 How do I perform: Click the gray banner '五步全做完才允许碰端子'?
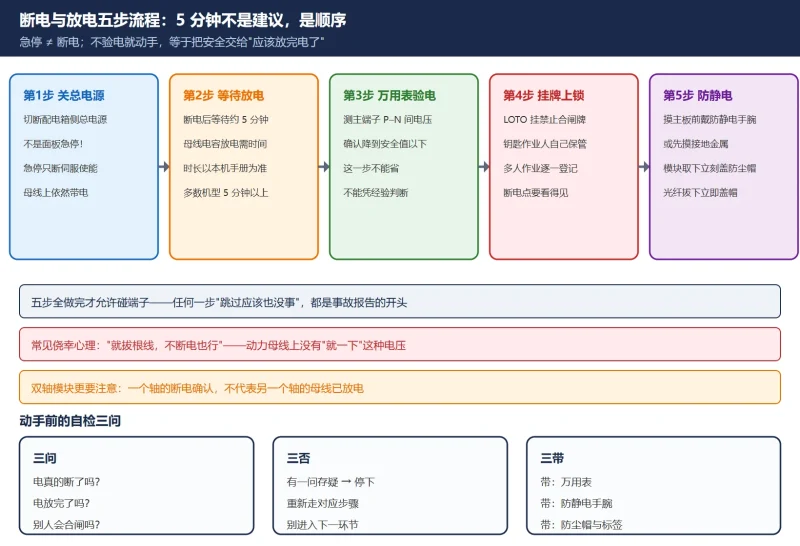[x=400, y=302]
